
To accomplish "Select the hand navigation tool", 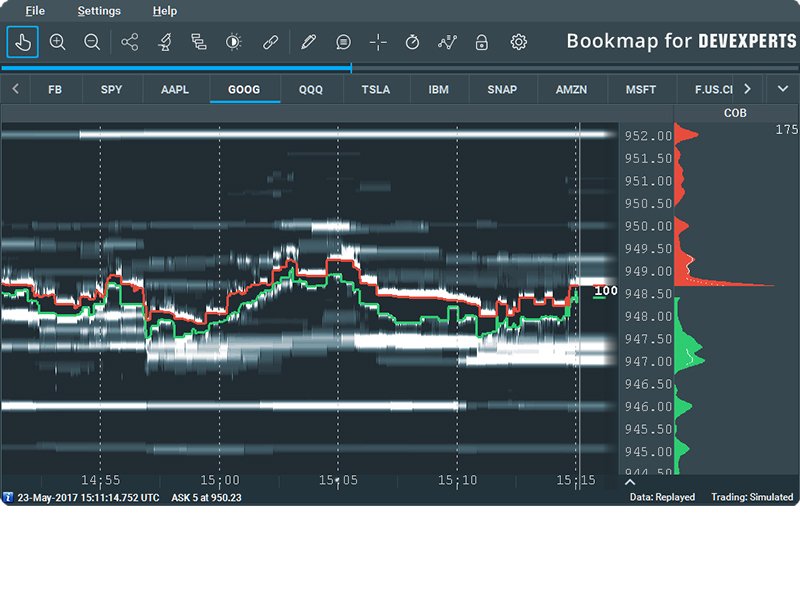I will (x=22, y=43).
